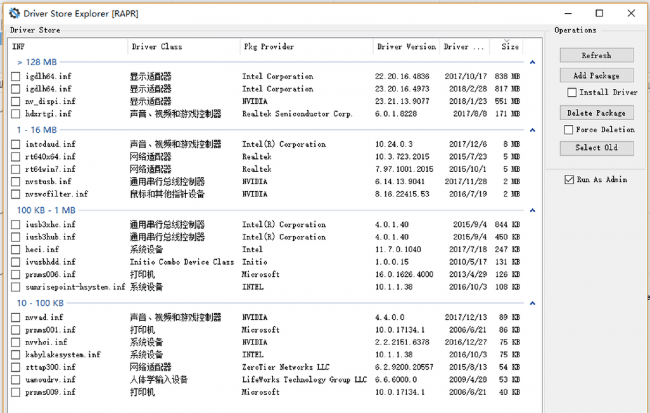Tick the iusb3xhc.inf checkbox
Image resolution: width=650 pixels, height=413 pixels.
point(16,225)
